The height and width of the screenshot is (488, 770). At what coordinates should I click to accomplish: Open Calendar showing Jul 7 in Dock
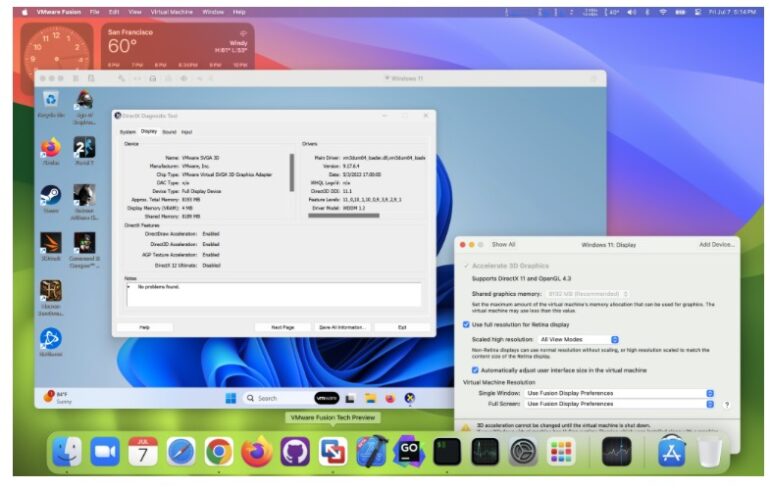(x=143, y=451)
